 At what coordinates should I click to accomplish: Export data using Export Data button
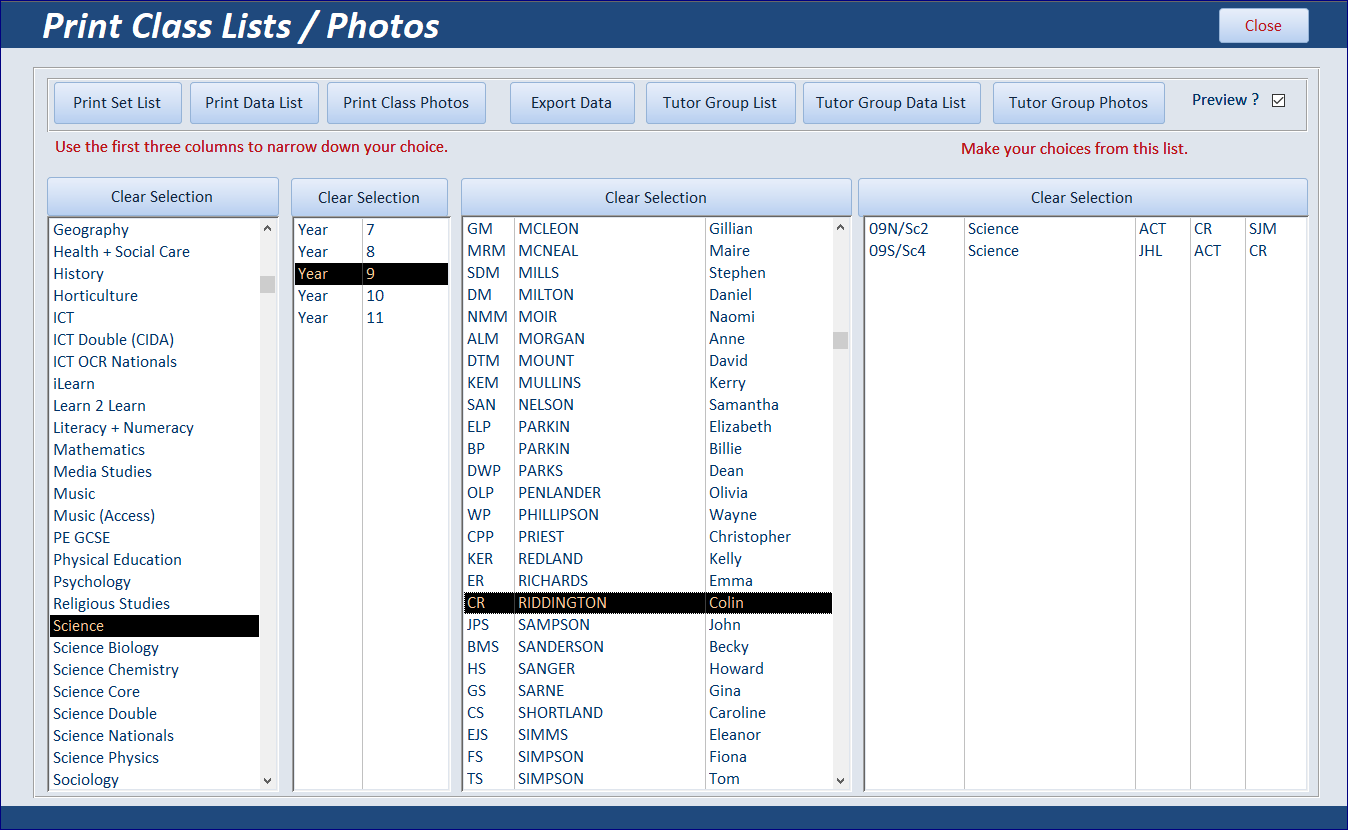[572, 103]
